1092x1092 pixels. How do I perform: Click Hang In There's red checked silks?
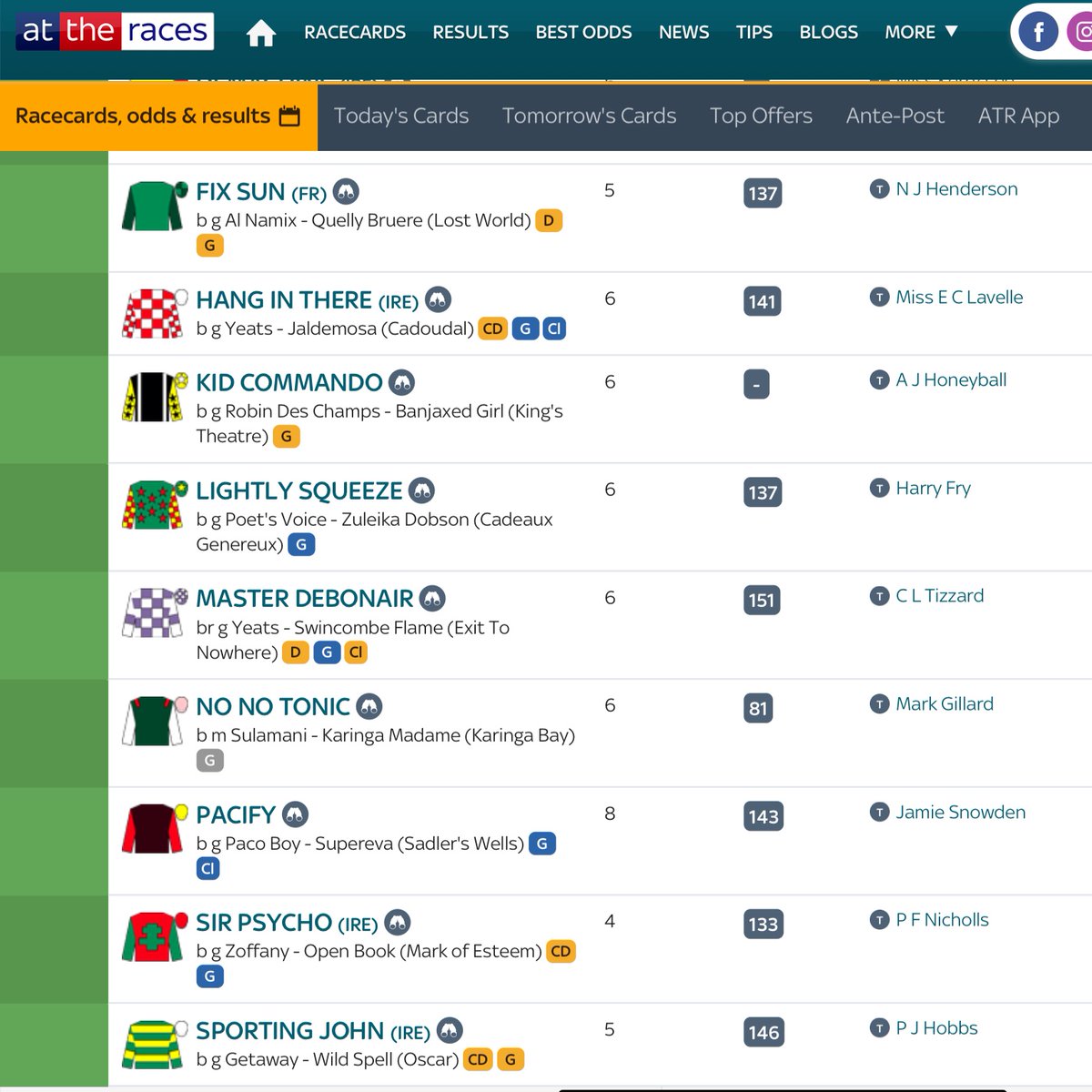[153, 314]
